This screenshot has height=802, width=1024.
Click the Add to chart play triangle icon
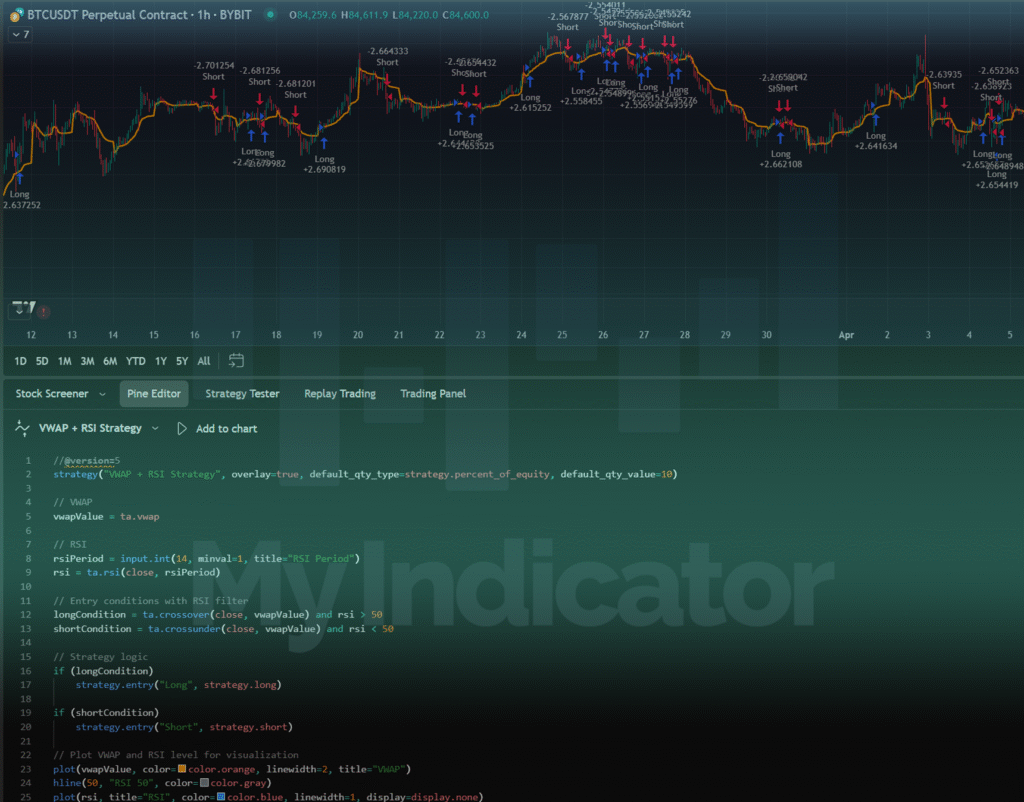pos(183,428)
